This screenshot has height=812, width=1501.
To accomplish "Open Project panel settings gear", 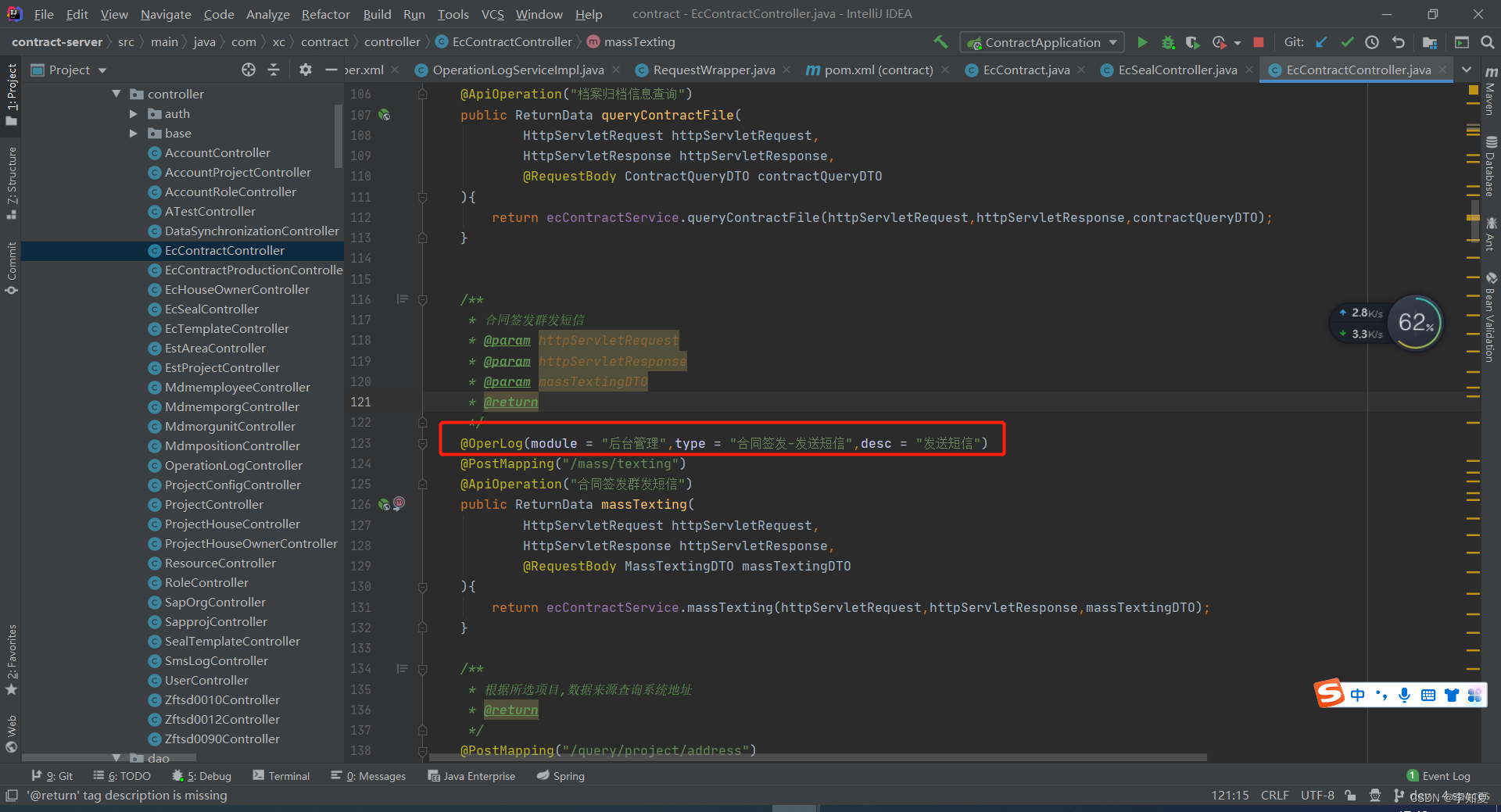I will point(306,70).
